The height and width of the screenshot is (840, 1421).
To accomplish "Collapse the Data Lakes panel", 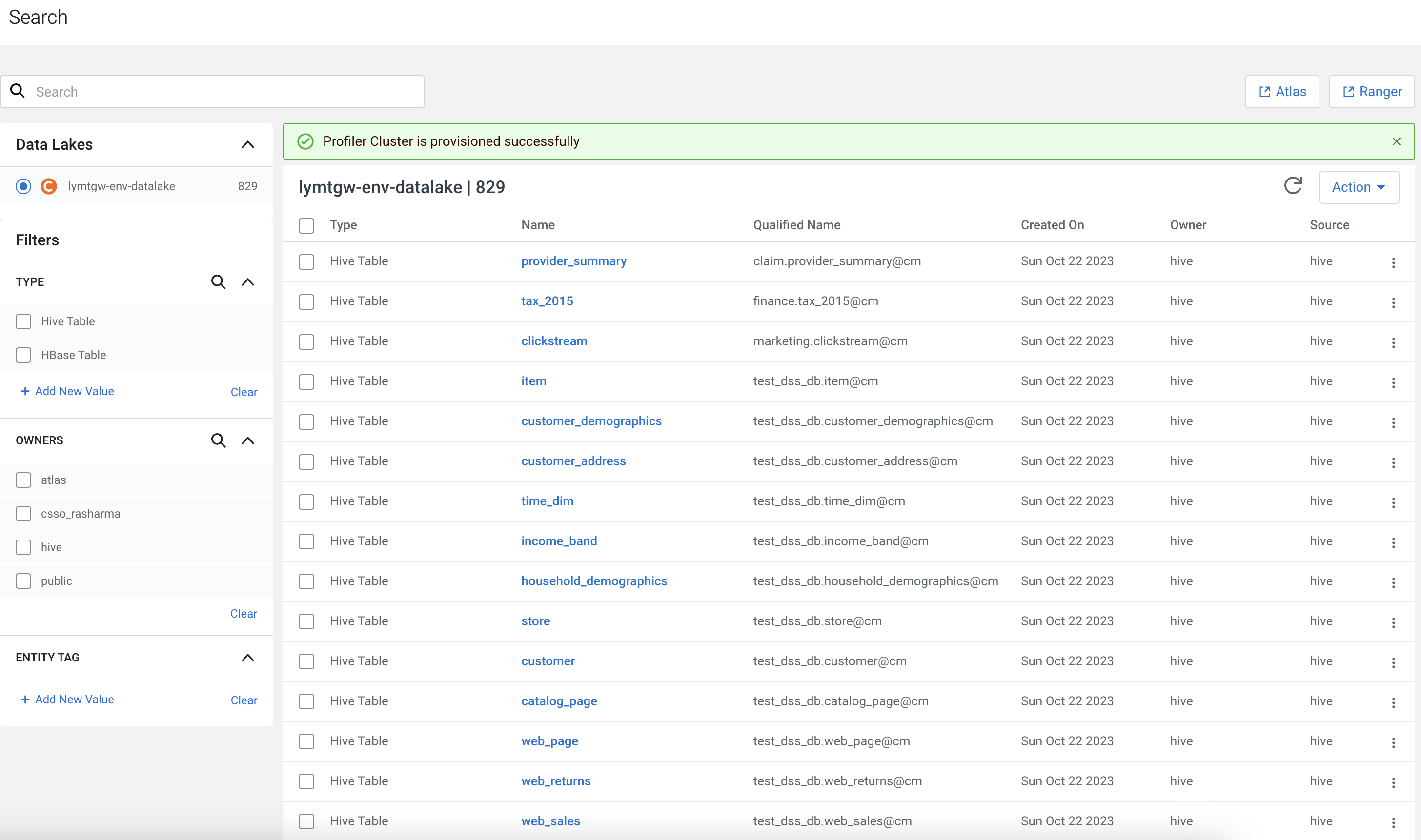I will point(247,144).
